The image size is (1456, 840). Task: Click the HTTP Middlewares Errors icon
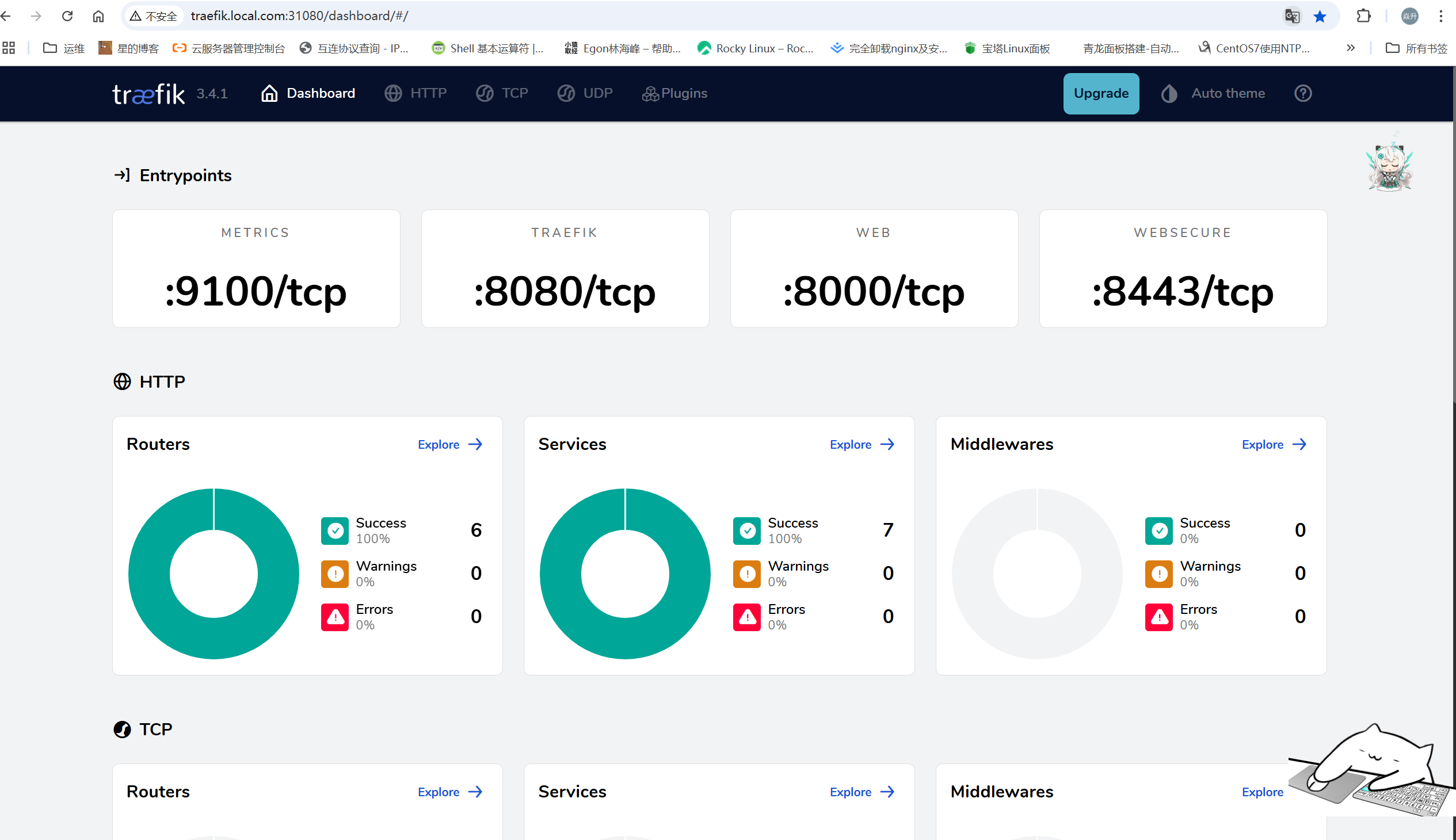pyautogui.click(x=1159, y=617)
